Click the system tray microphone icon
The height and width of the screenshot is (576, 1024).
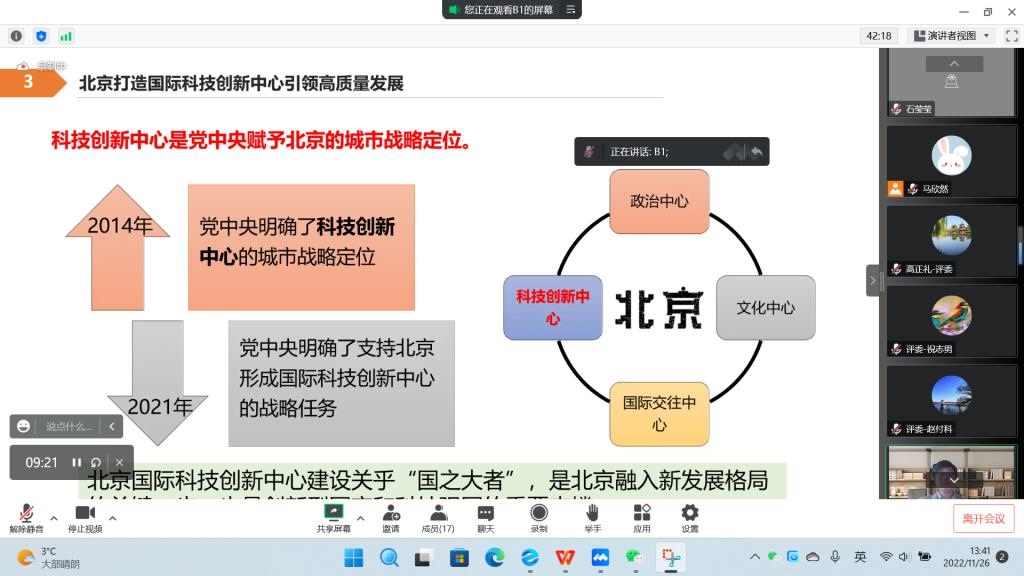tap(835, 556)
